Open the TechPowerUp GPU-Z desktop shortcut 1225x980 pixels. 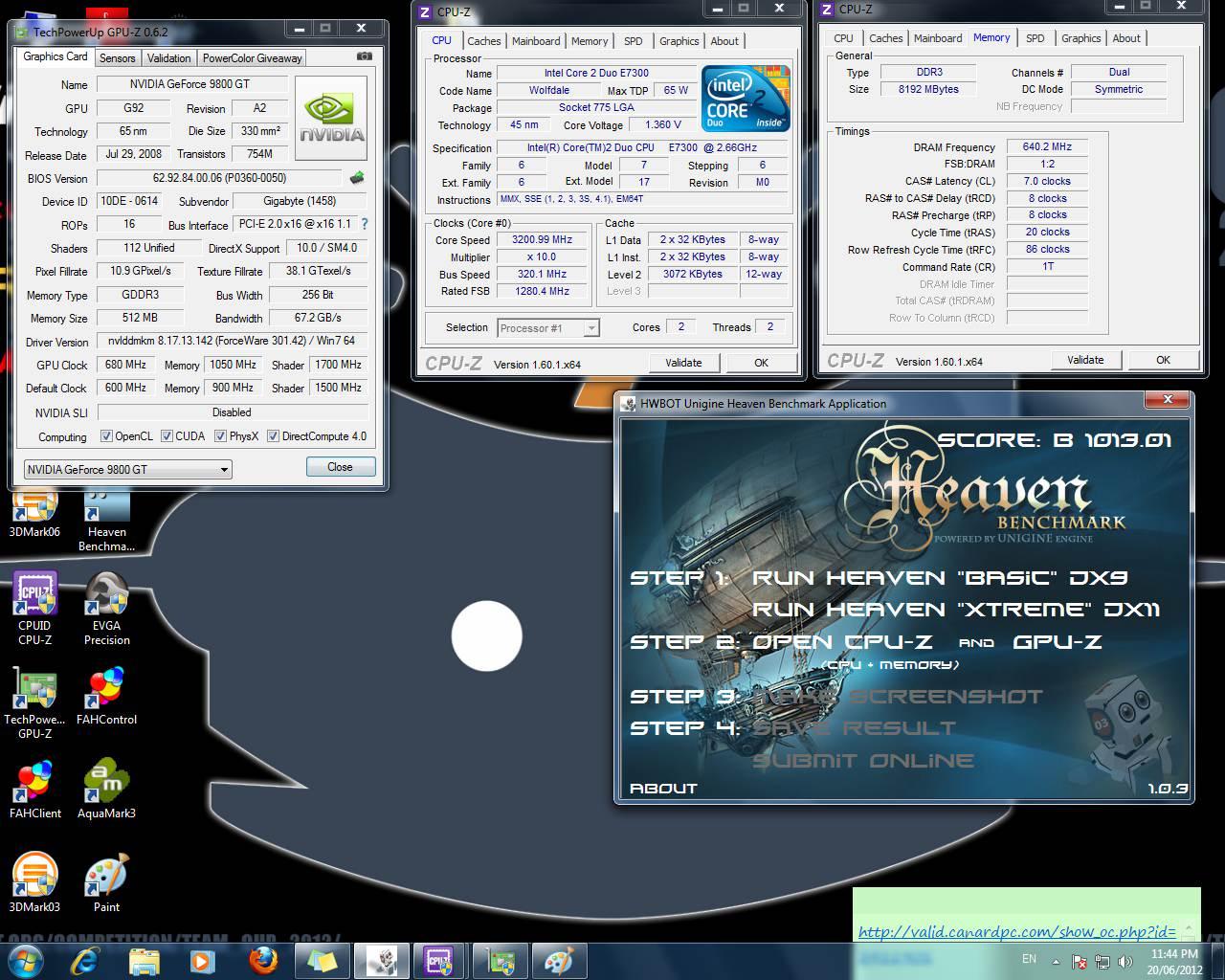[x=34, y=702]
